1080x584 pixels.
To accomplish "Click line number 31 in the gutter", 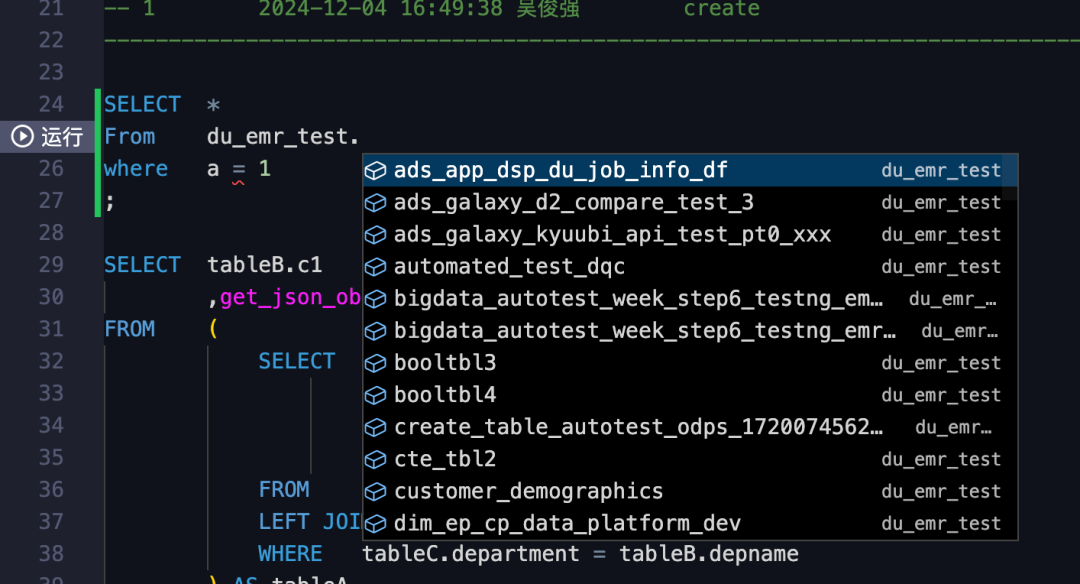I will click(50, 329).
